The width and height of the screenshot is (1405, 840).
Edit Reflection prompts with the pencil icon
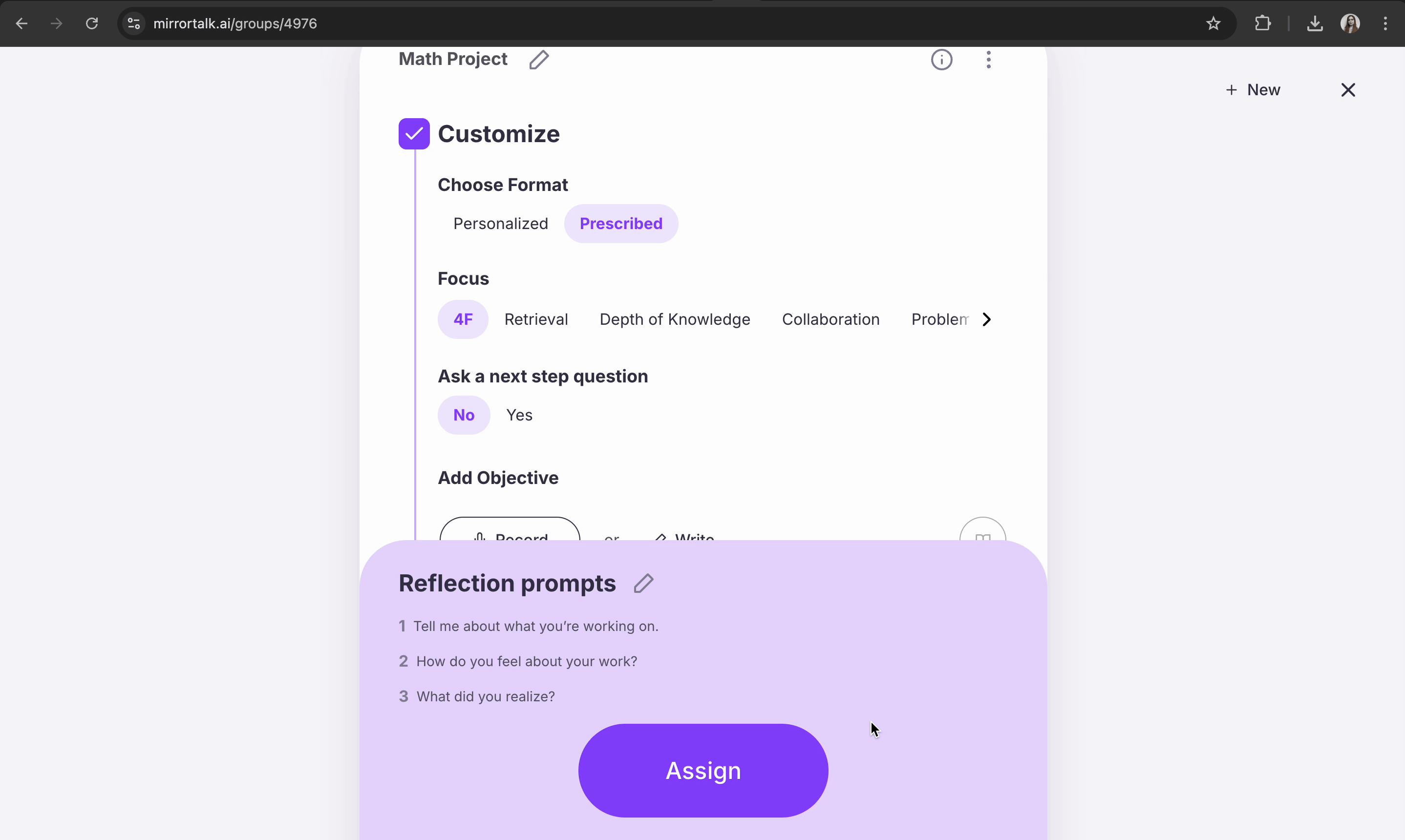pos(643,583)
